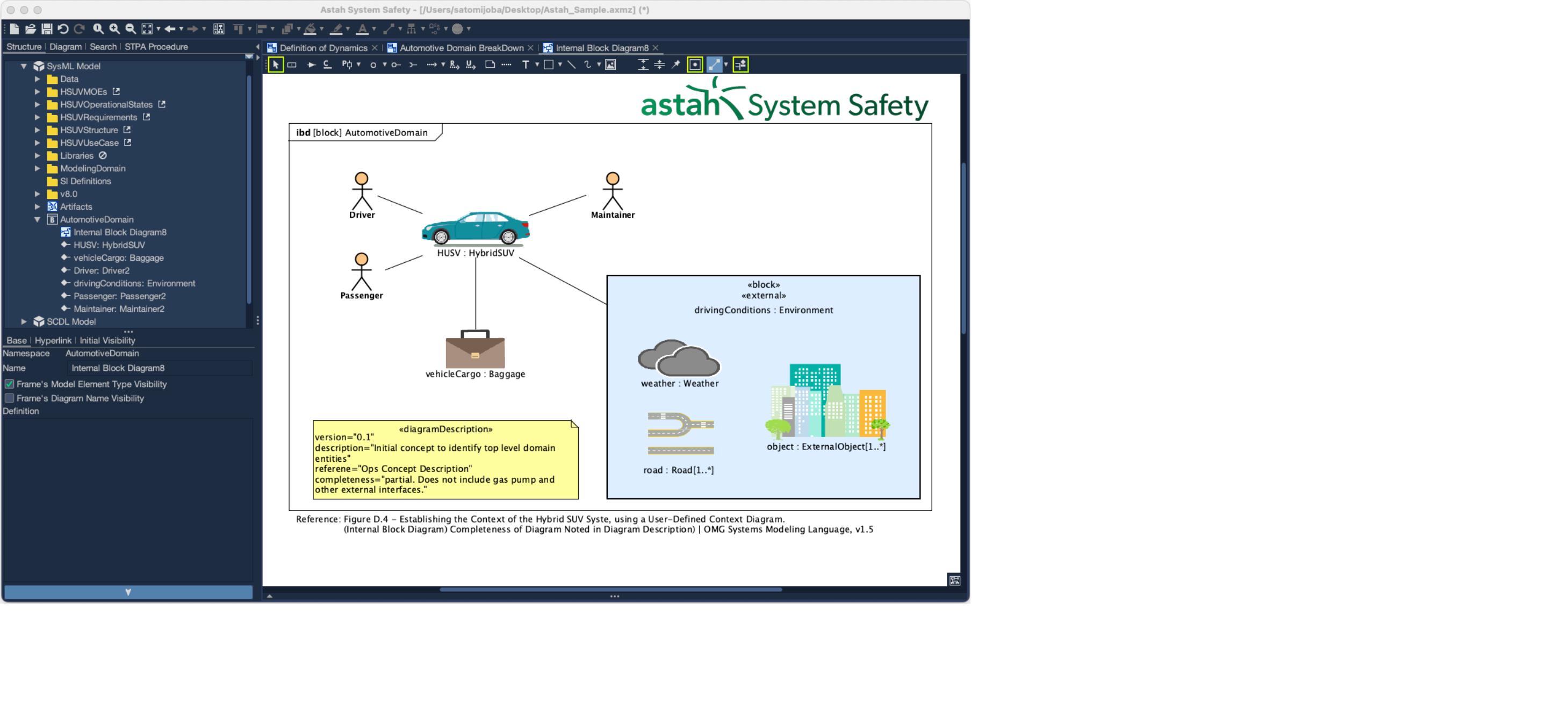The width and height of the screenshot is (1568, 716).
Task: Toggle the highlighted dot-in-square mode button
Action: click(x=694, y=65)
